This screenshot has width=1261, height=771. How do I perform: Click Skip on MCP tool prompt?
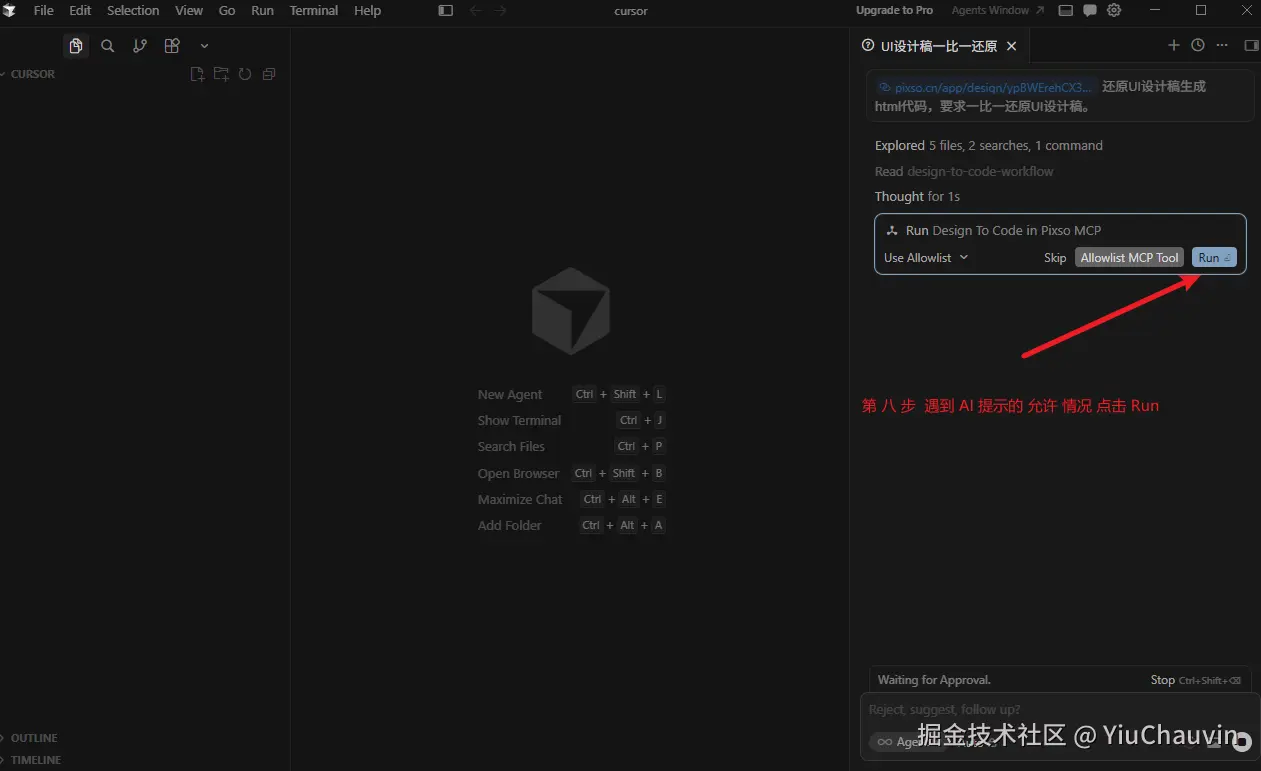click(1055, 257)
